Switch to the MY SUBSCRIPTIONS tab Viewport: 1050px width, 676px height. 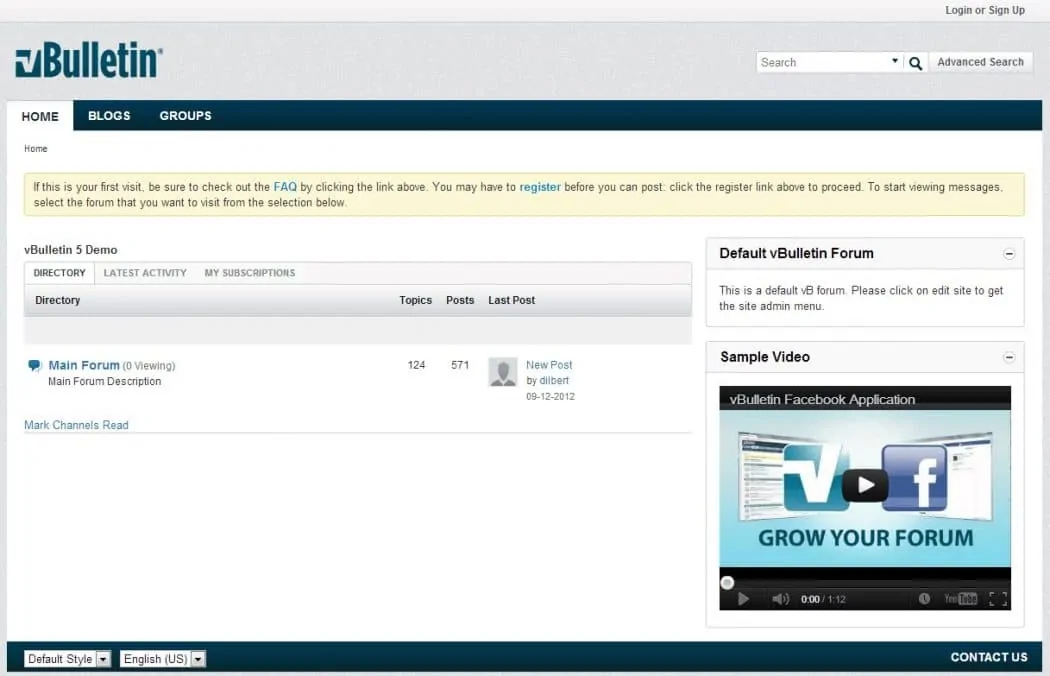[x=250, y=273]
